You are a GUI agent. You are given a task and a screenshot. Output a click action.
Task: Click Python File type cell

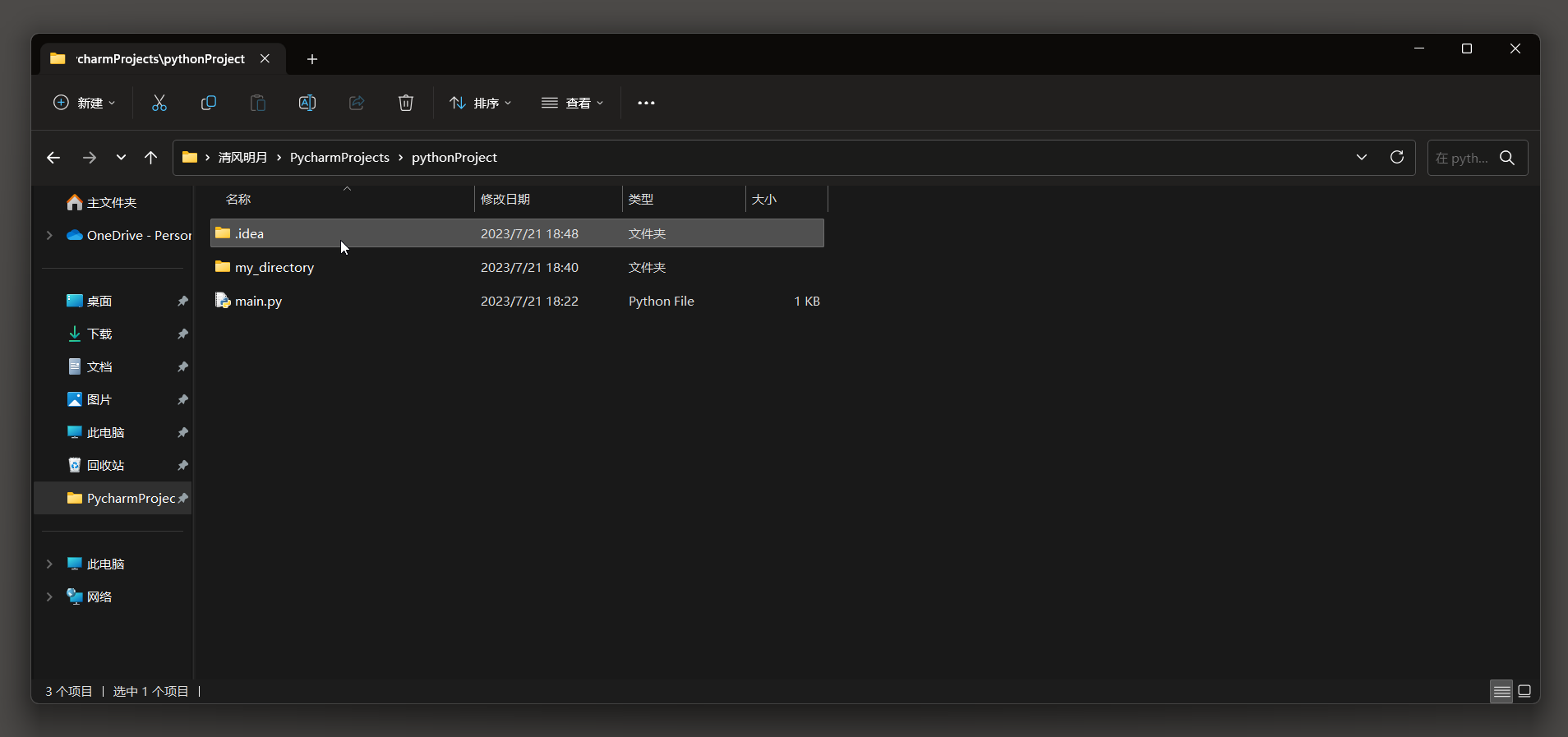(x=662, y=301)
